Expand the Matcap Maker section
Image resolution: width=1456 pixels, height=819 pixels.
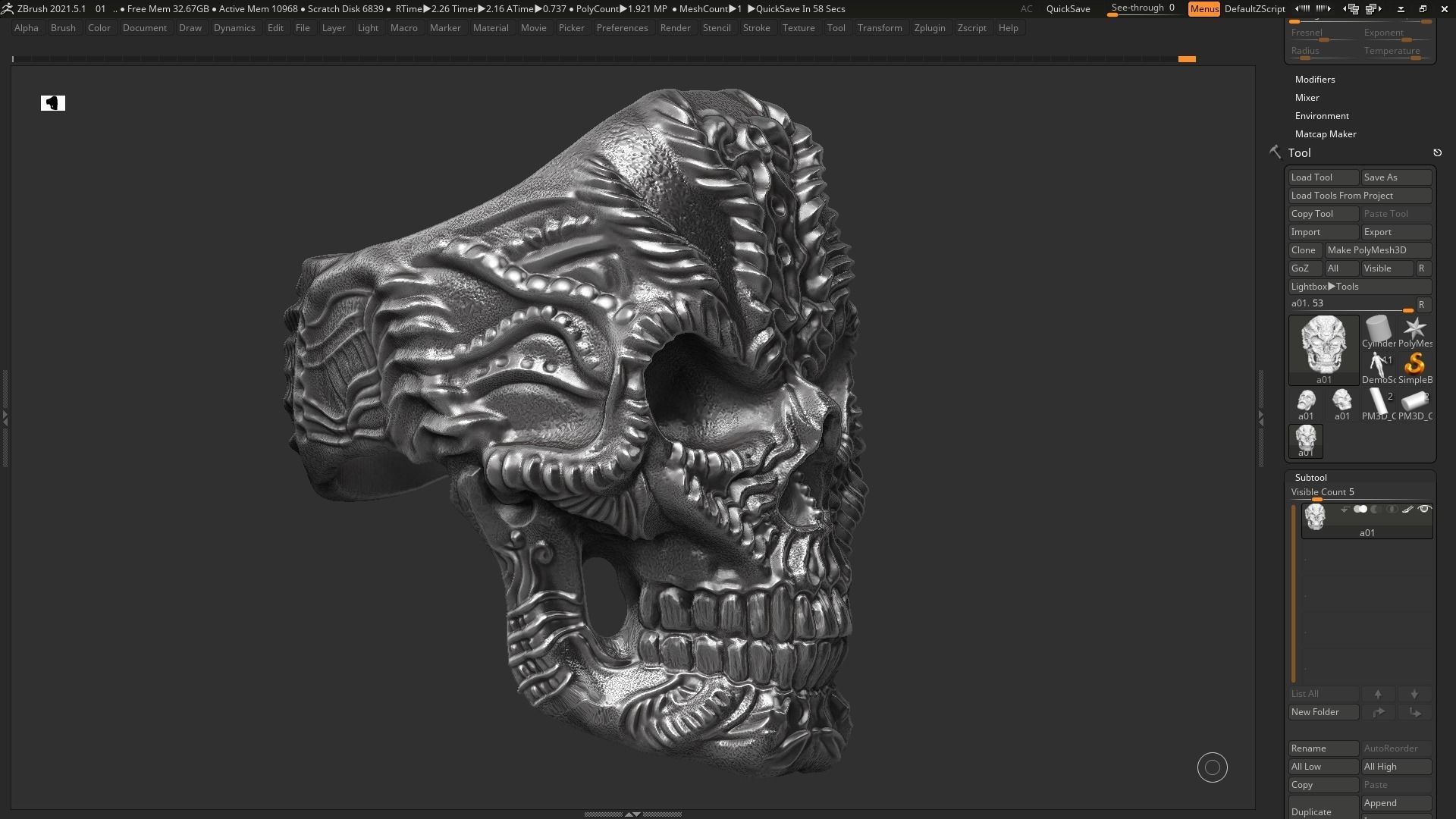click(1326, 134)
